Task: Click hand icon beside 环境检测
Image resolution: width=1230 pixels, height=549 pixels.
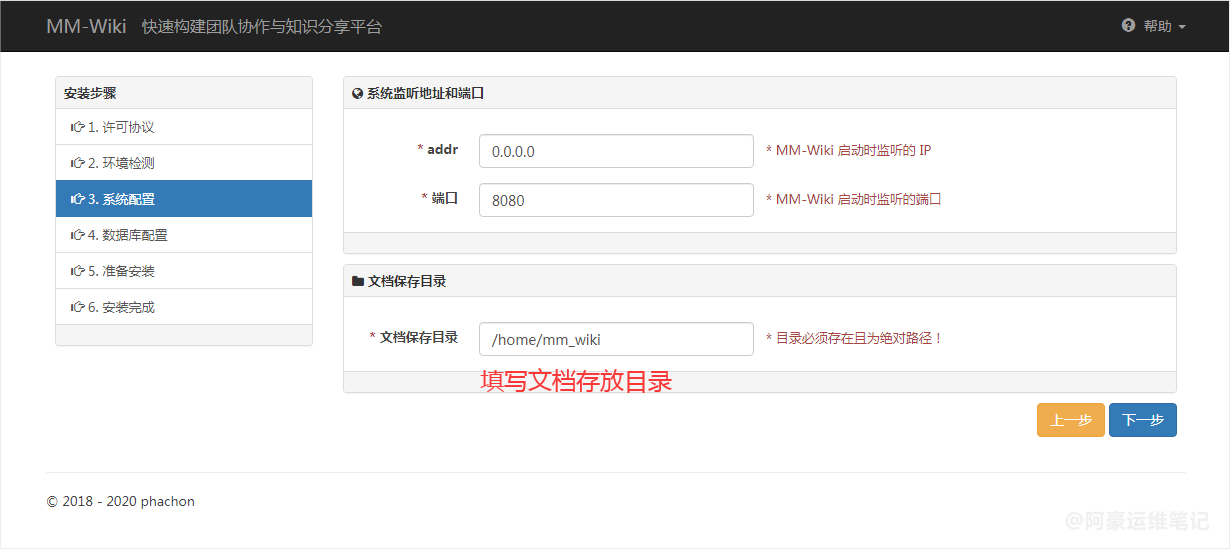Action: tap(77, 163)
